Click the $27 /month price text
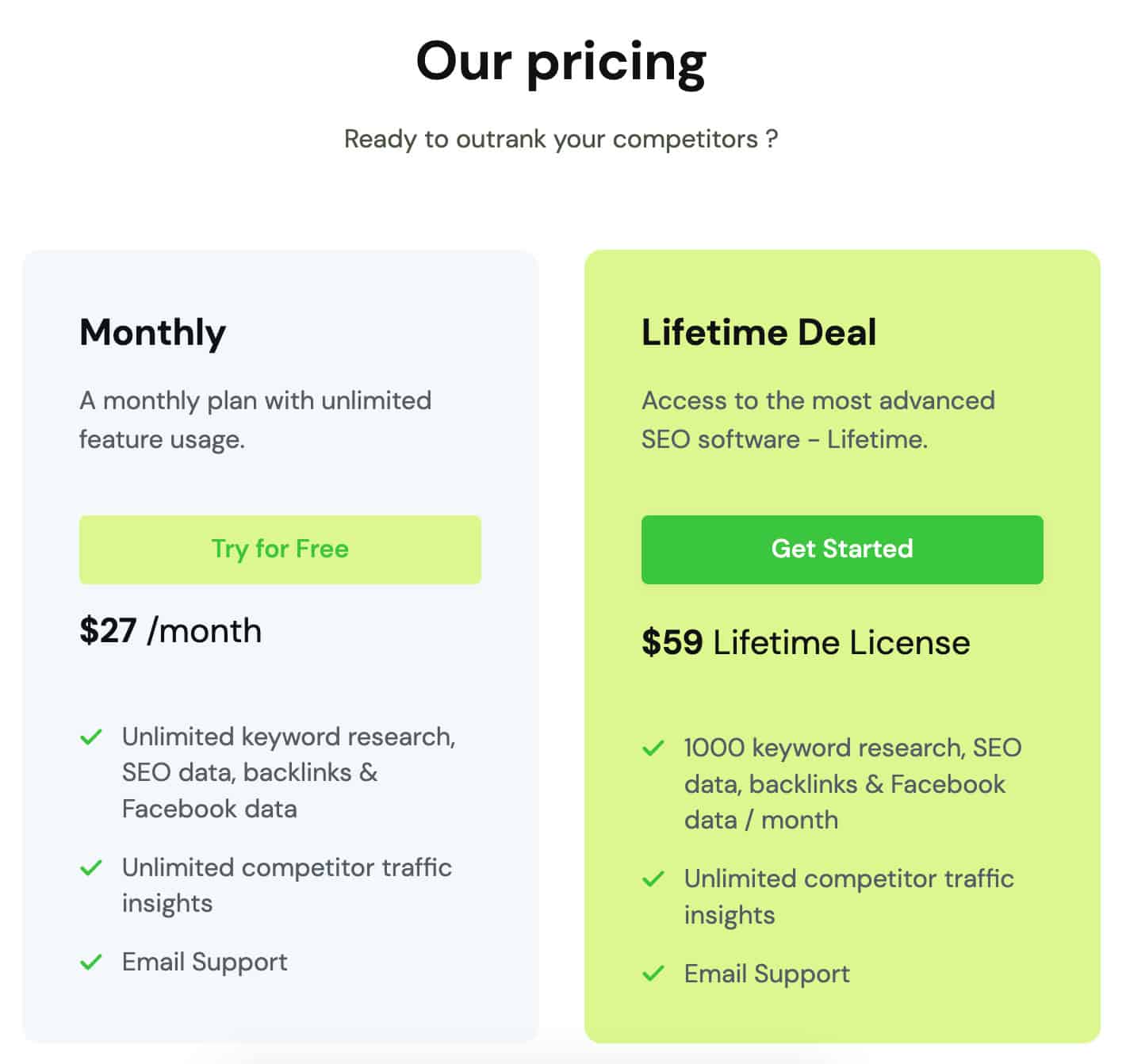Image resolution: width=1126 pixels, height=1064 pixels. tap(170, 631)
